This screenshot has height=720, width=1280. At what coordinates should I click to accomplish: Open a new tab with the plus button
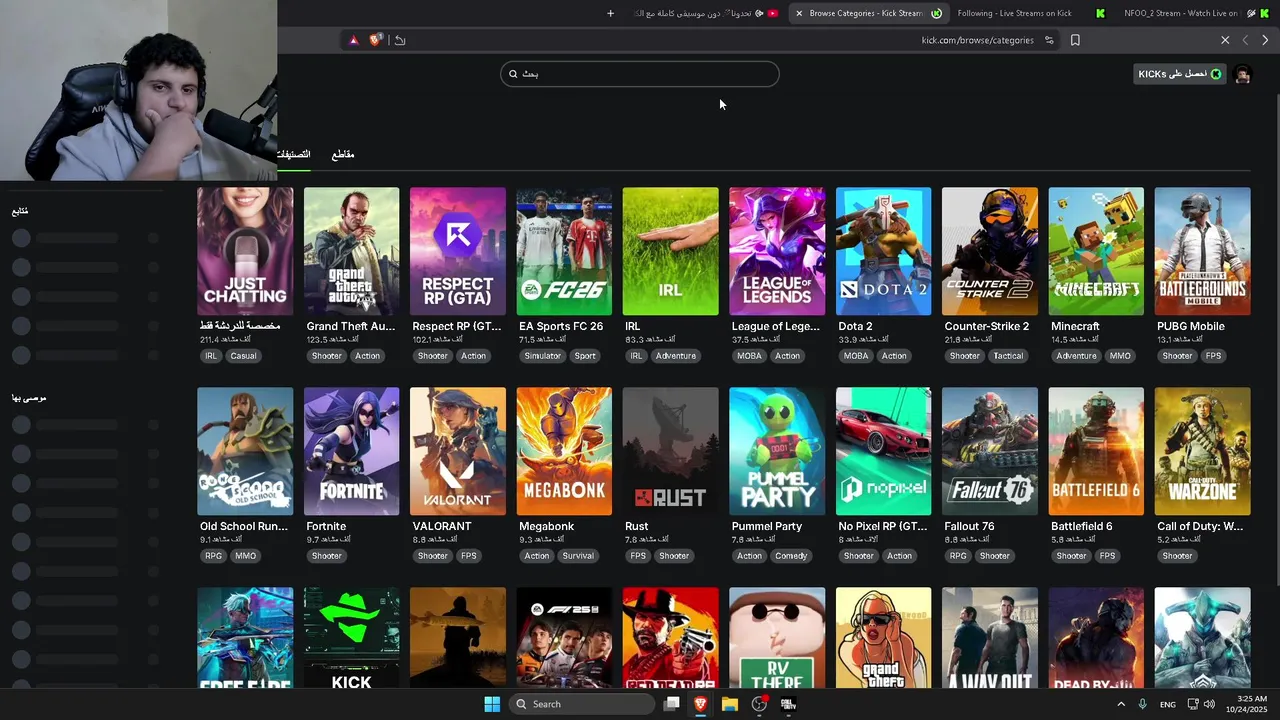611,13
